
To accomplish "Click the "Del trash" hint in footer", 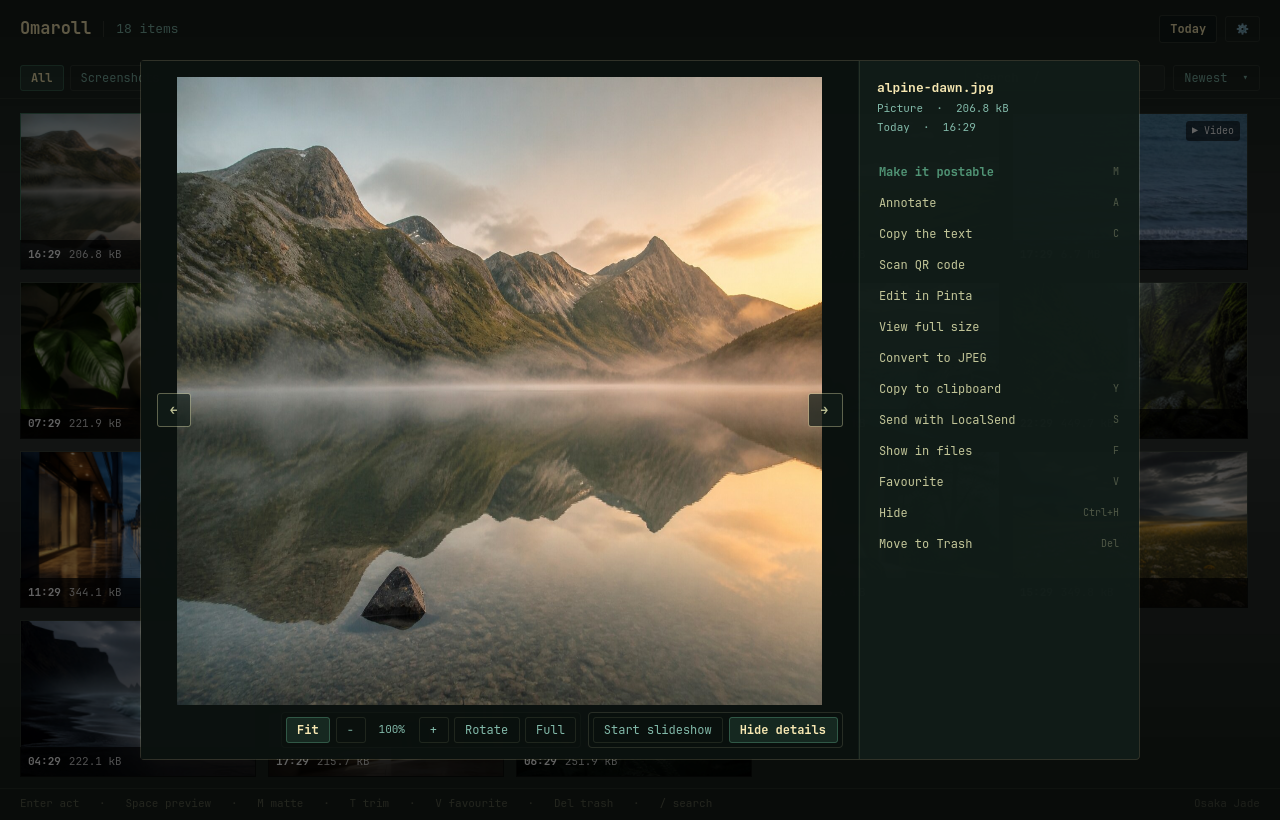I will (583, 803).
